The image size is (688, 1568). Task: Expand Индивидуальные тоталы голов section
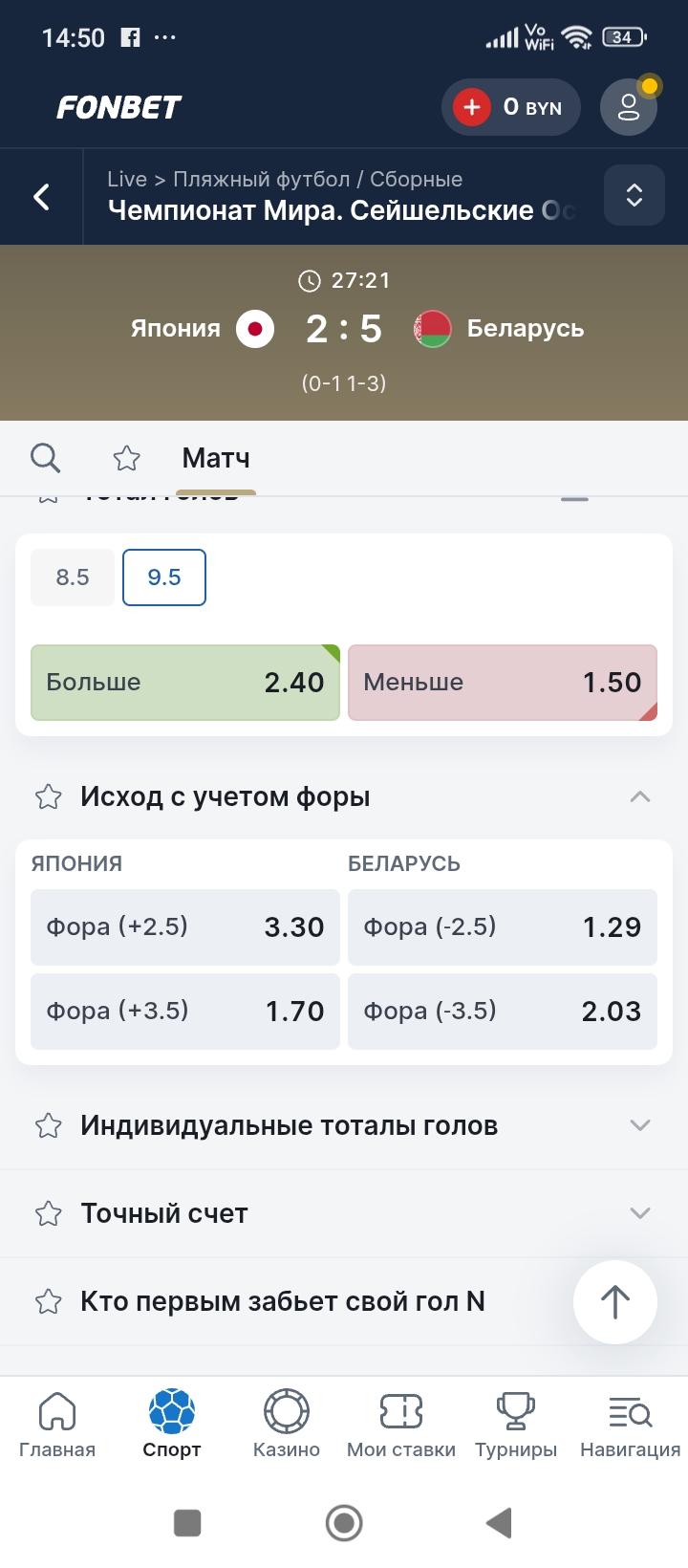pyautogui.click(x=640, y=1125)
